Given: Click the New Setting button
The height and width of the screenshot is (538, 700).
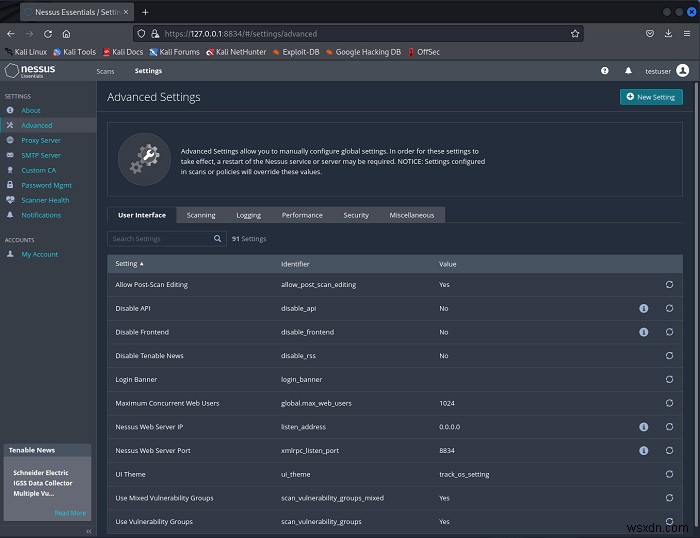Looking at the screenshot, I should [651, 97].
